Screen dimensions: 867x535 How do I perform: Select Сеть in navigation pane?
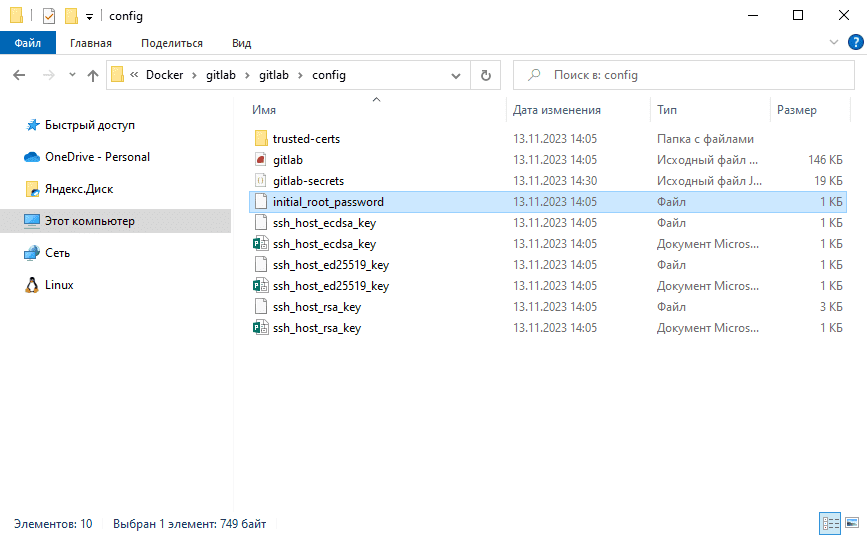click(x=58, y=253)
